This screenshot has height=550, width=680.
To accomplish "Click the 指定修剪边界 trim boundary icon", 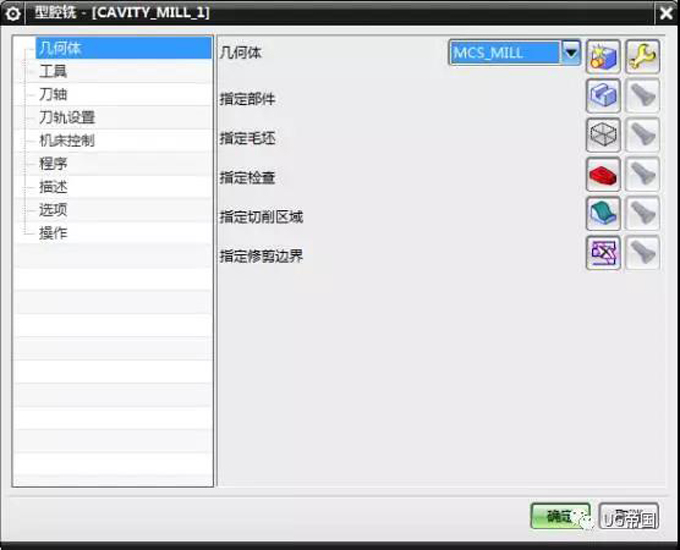I will pos(603,253).
